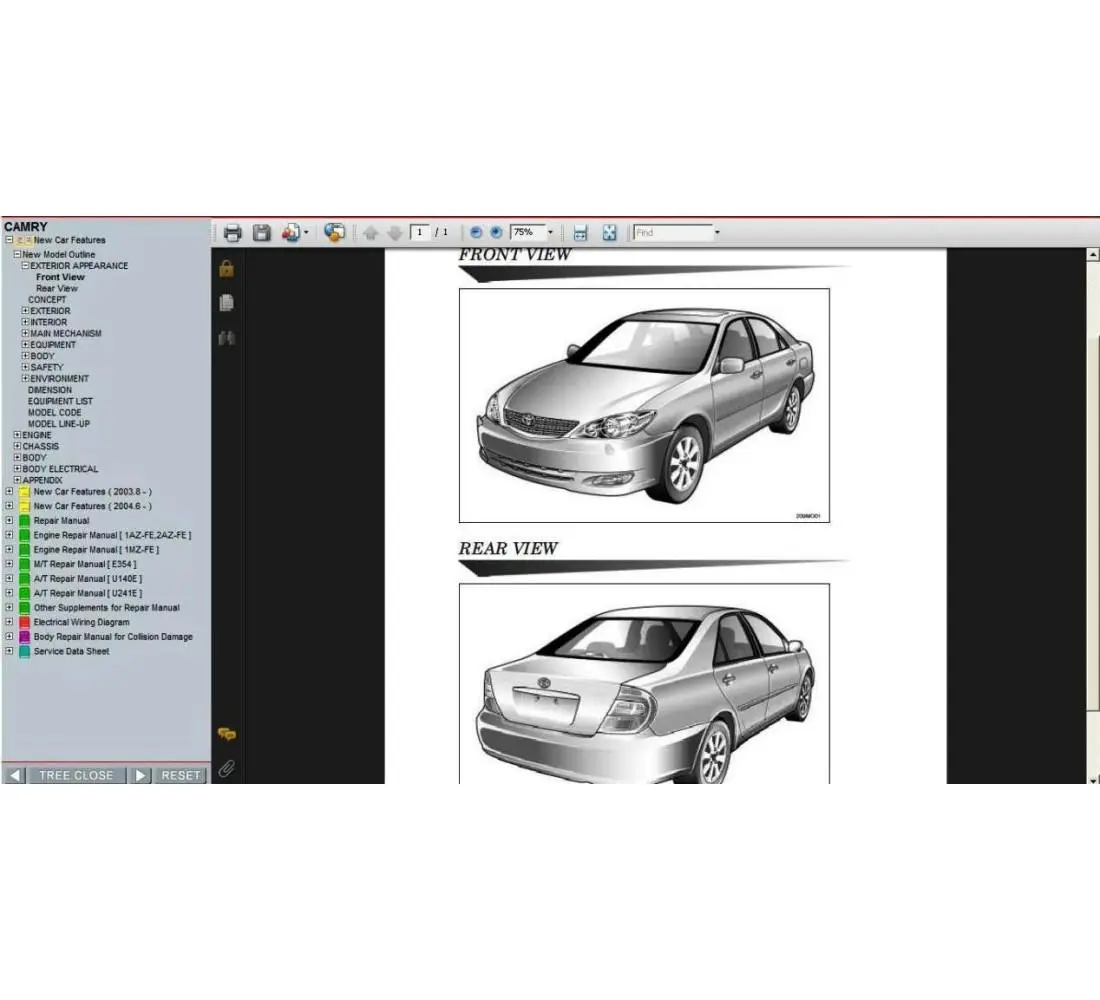This screenshot has height=1000, width=1100.
Task: Click the document scrollbar up arrow
Action: (1093, 255)
